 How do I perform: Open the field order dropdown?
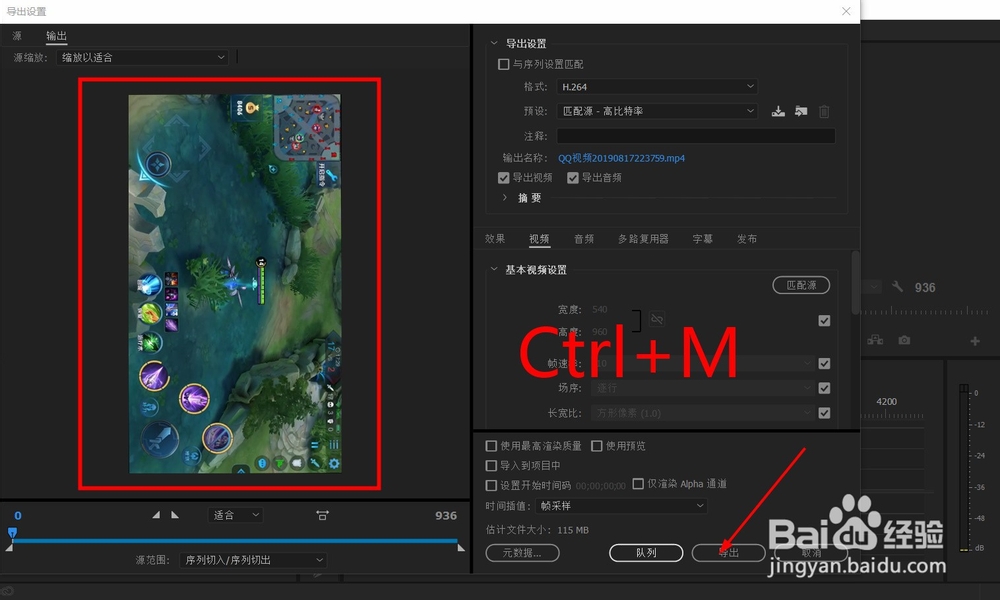(x=702, y=388)
